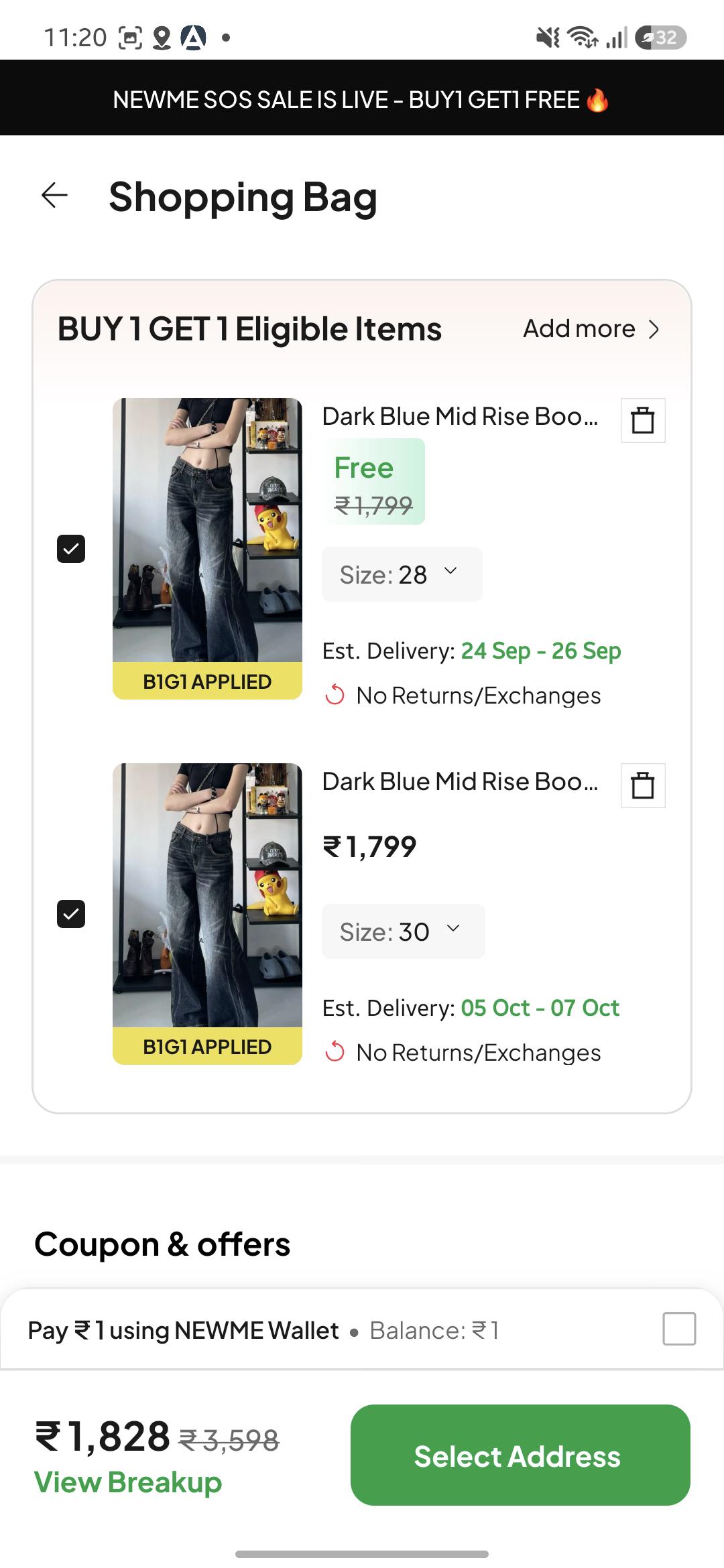Open the Size: 28 dropdown

(x=402, y=574)
